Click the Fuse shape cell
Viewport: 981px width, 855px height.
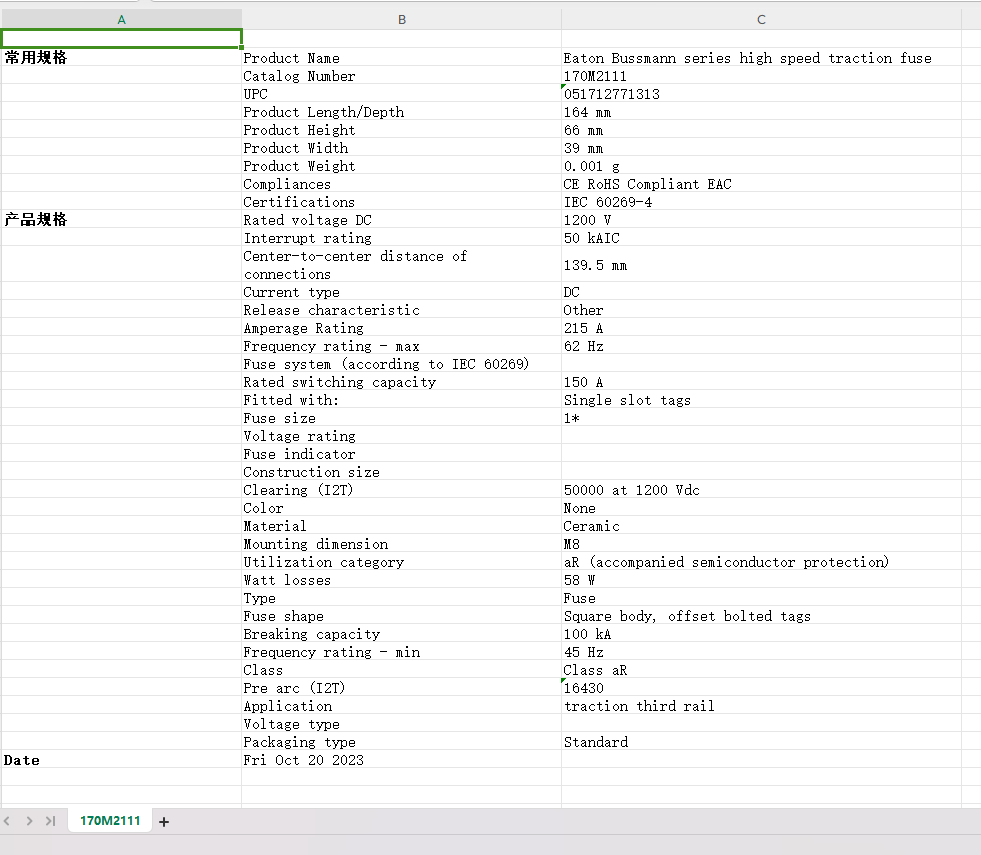402,616
